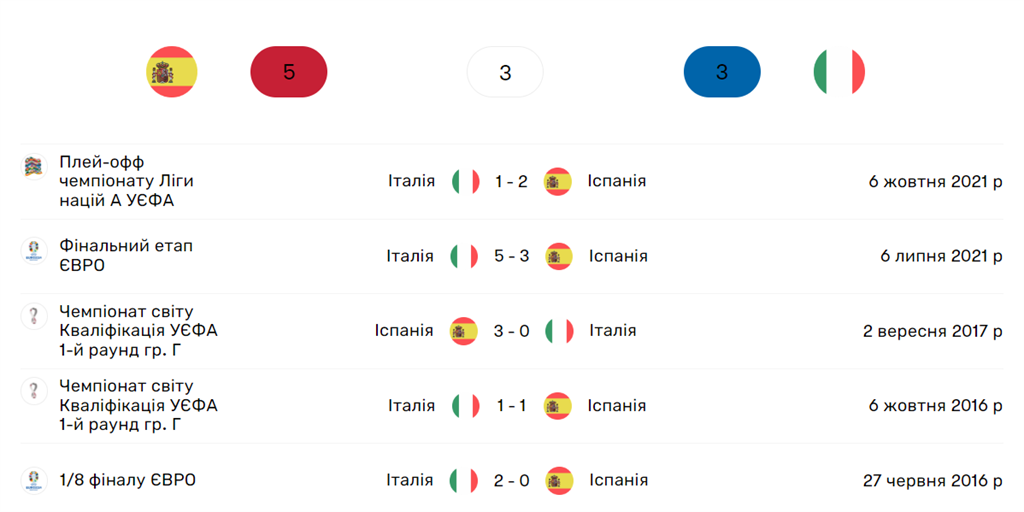
Task: Open the 3 - 0 match score link
Action: click(x=512, y=331)
